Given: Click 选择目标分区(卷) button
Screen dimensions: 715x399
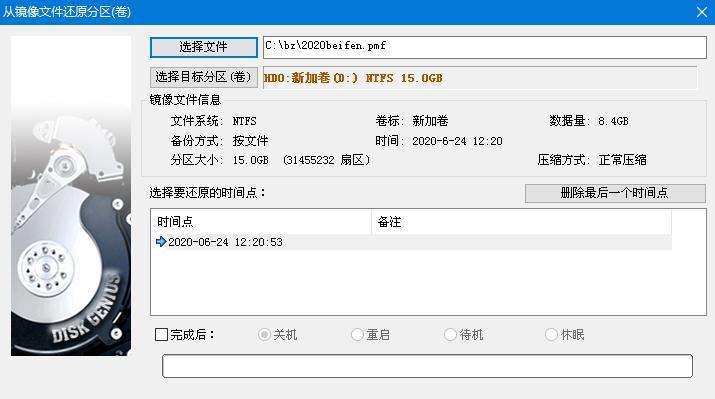Looking at the screenshot, I should coord(203,77).
